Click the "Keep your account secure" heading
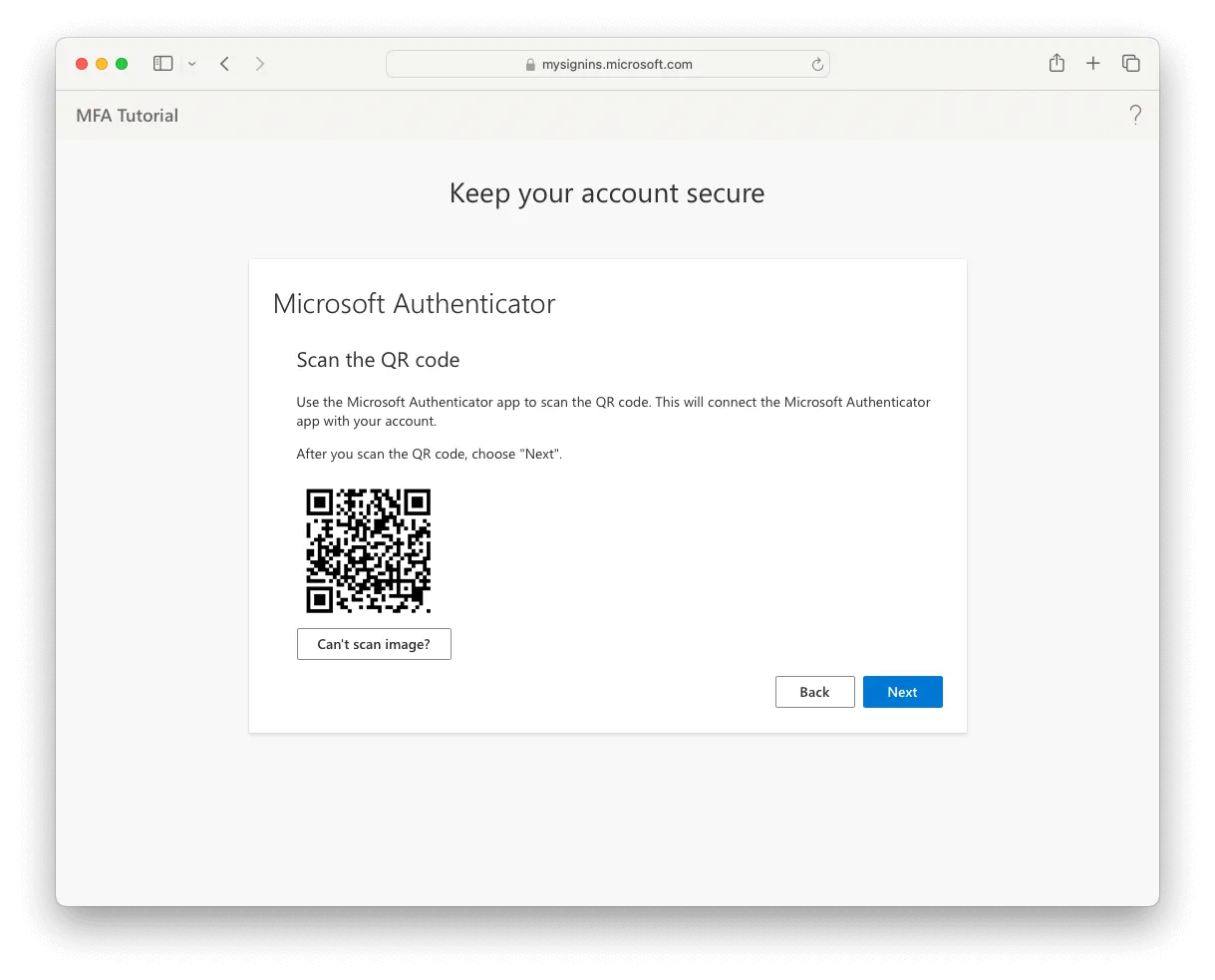Viewport: 1215px width, 980px height. [x=607, y=193]
